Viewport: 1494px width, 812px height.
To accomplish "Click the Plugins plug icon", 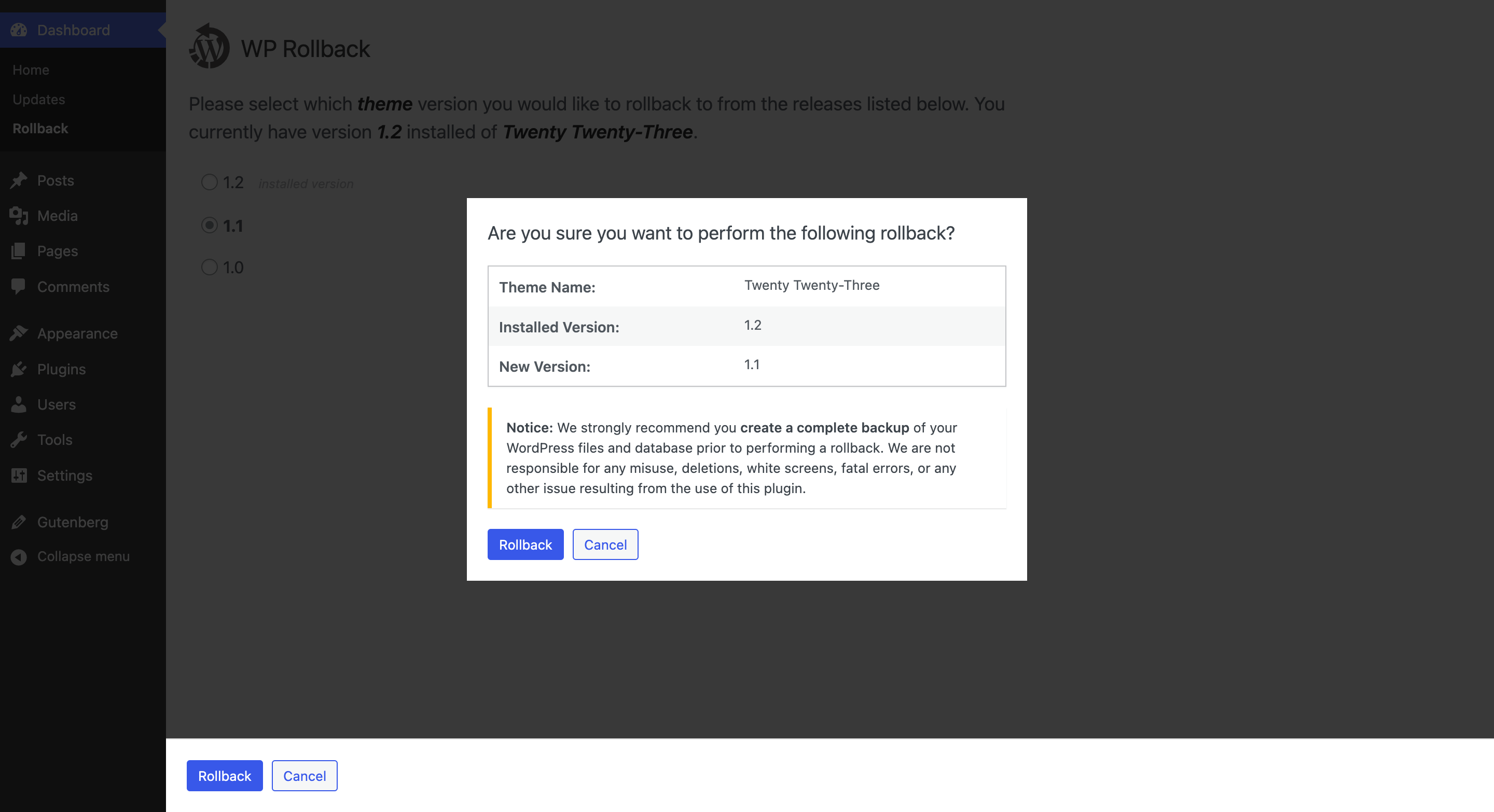I will 19,369.
